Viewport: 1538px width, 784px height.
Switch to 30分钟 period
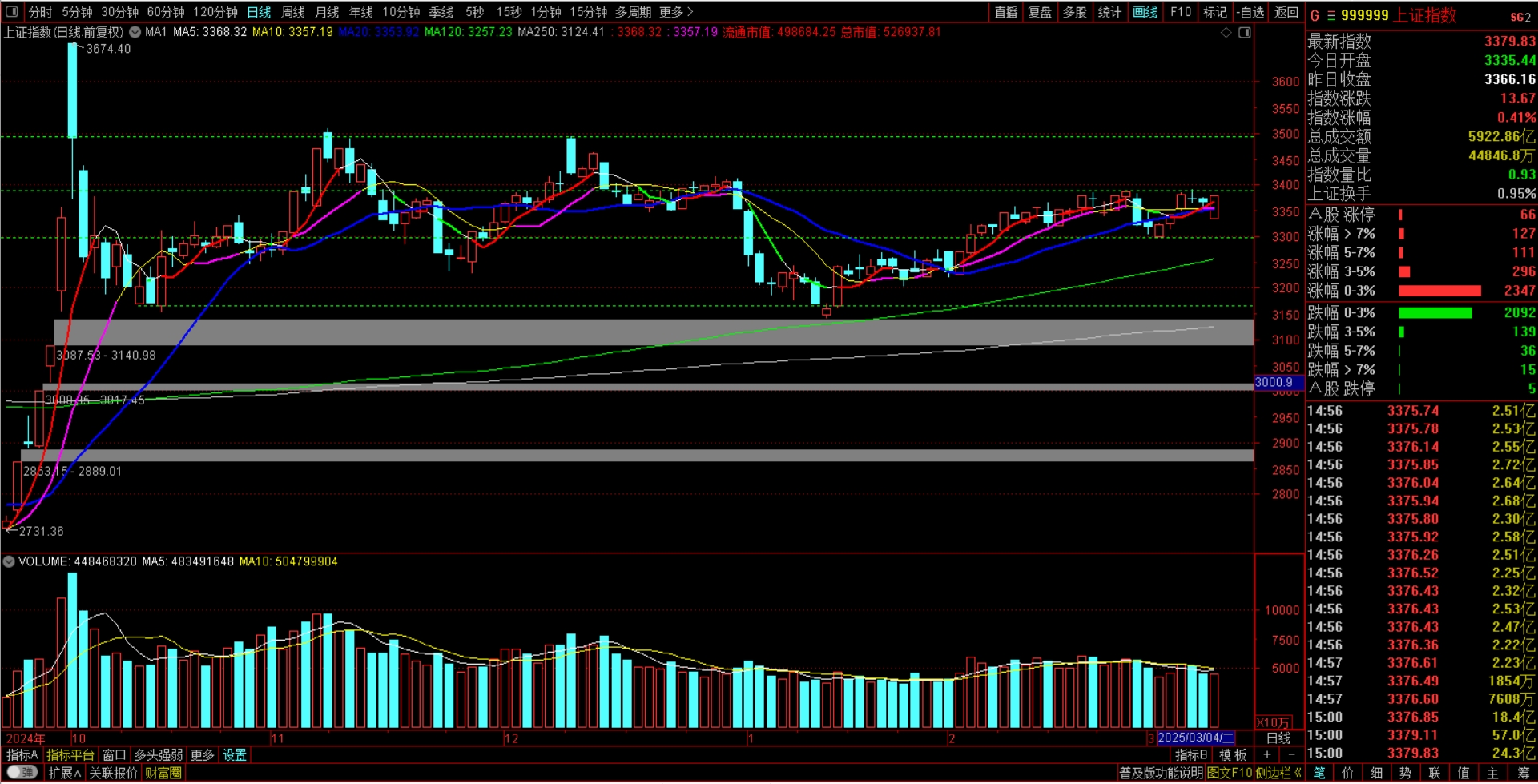(x=119, y=12)
